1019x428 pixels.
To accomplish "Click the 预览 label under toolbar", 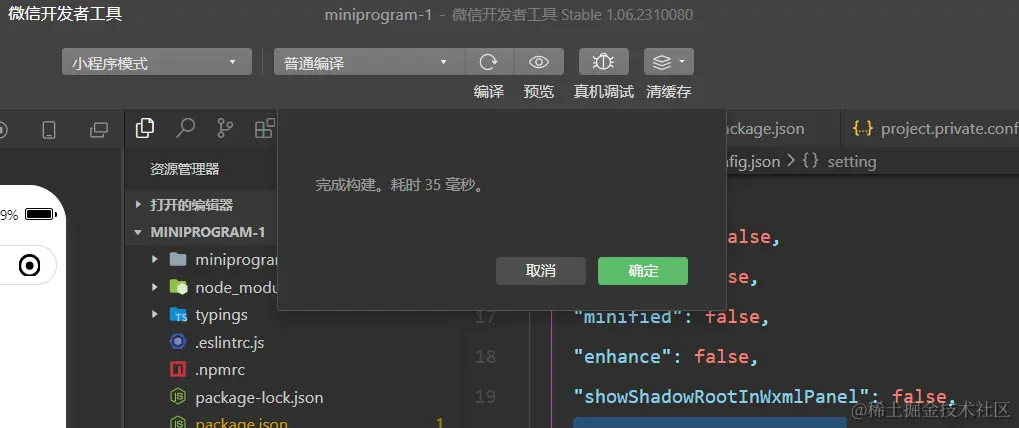I will pyautogui.click(x=539, y=92).
